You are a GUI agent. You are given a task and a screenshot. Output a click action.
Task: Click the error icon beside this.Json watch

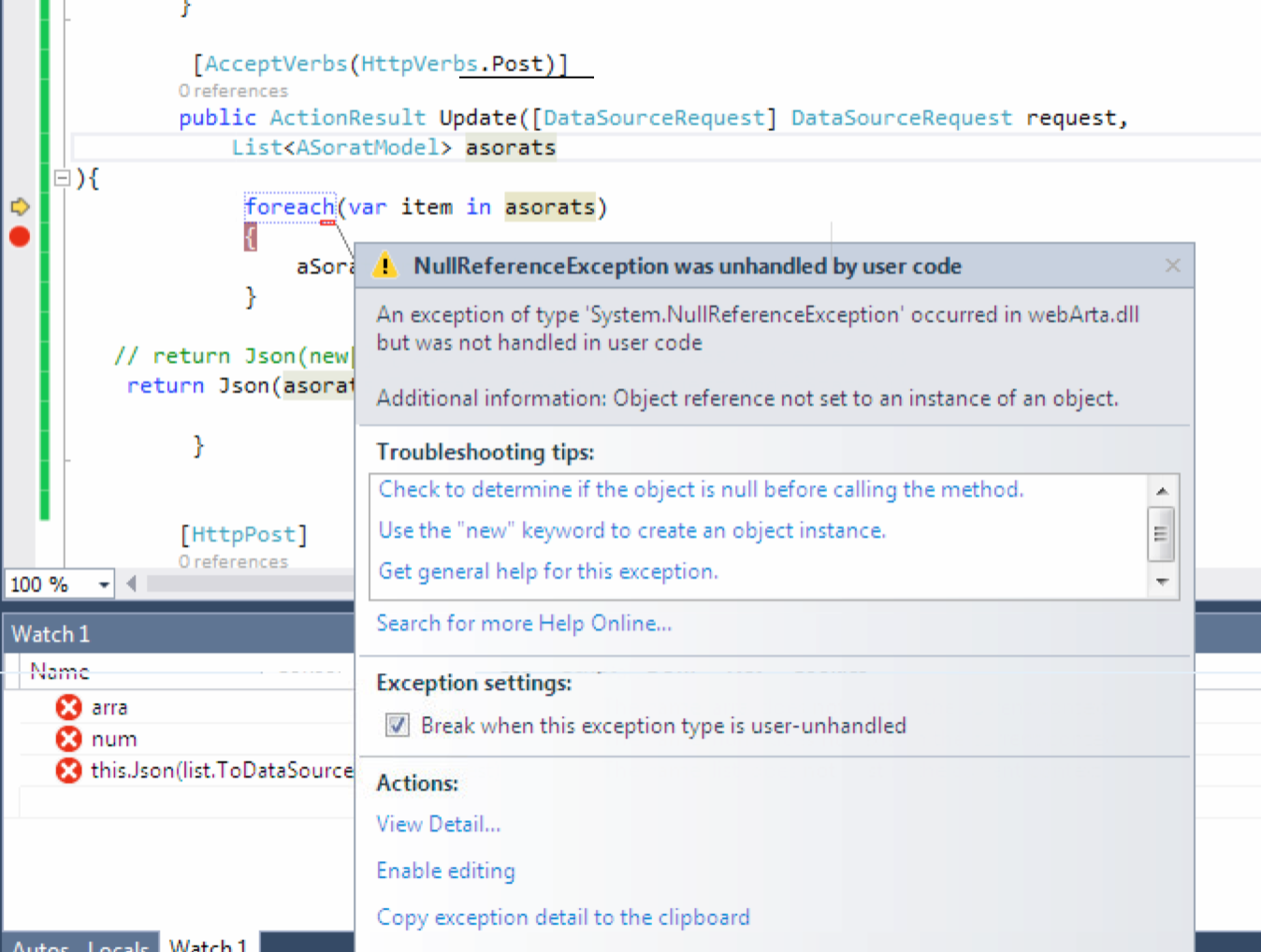[68, 771]
